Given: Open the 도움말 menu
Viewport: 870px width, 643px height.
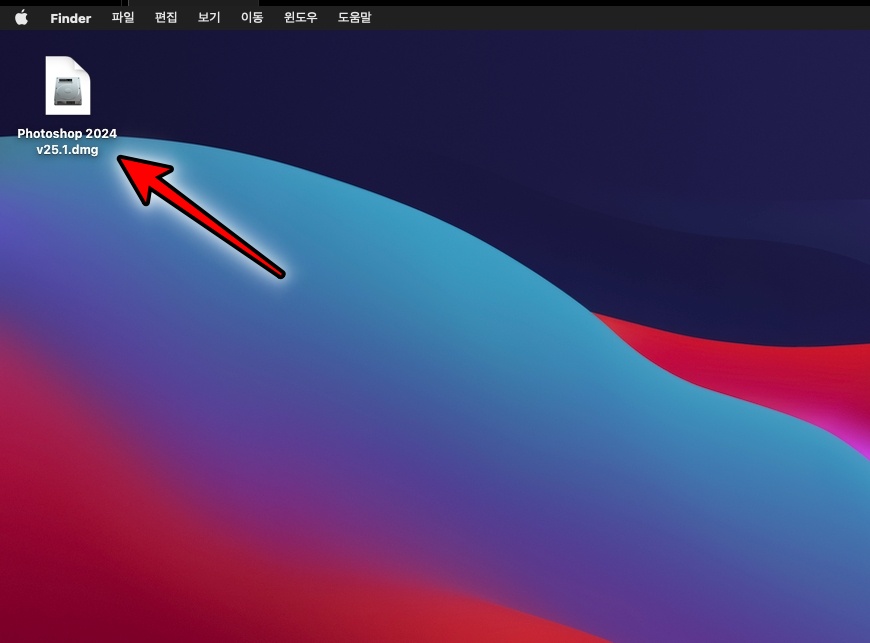Looking at the screenshot, I should click(x=355, y=18).
